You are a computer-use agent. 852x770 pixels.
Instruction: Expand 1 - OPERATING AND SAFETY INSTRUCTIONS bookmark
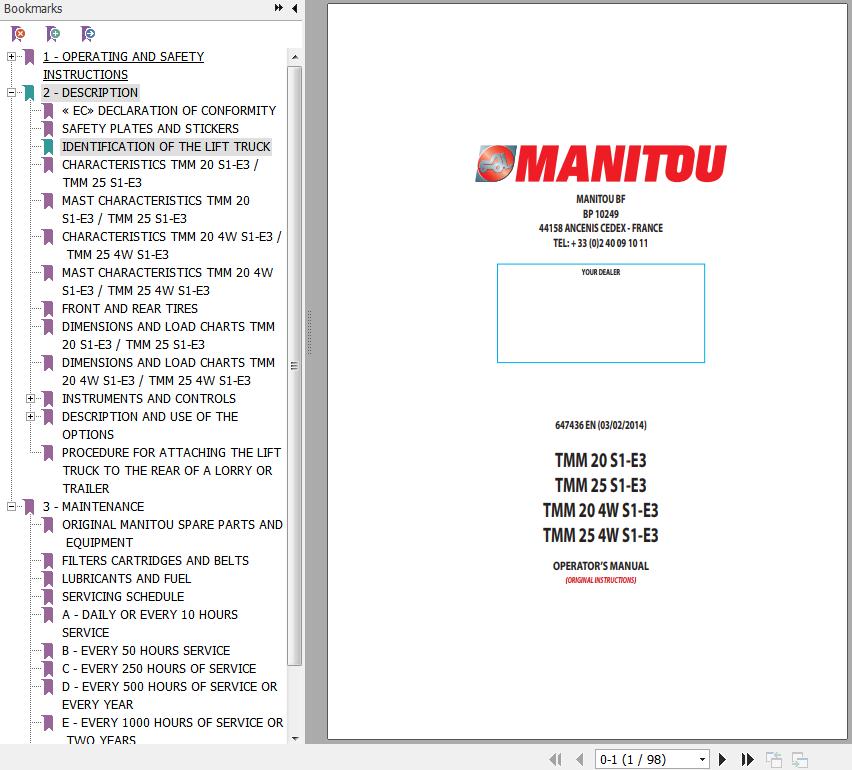click(11, 57)
